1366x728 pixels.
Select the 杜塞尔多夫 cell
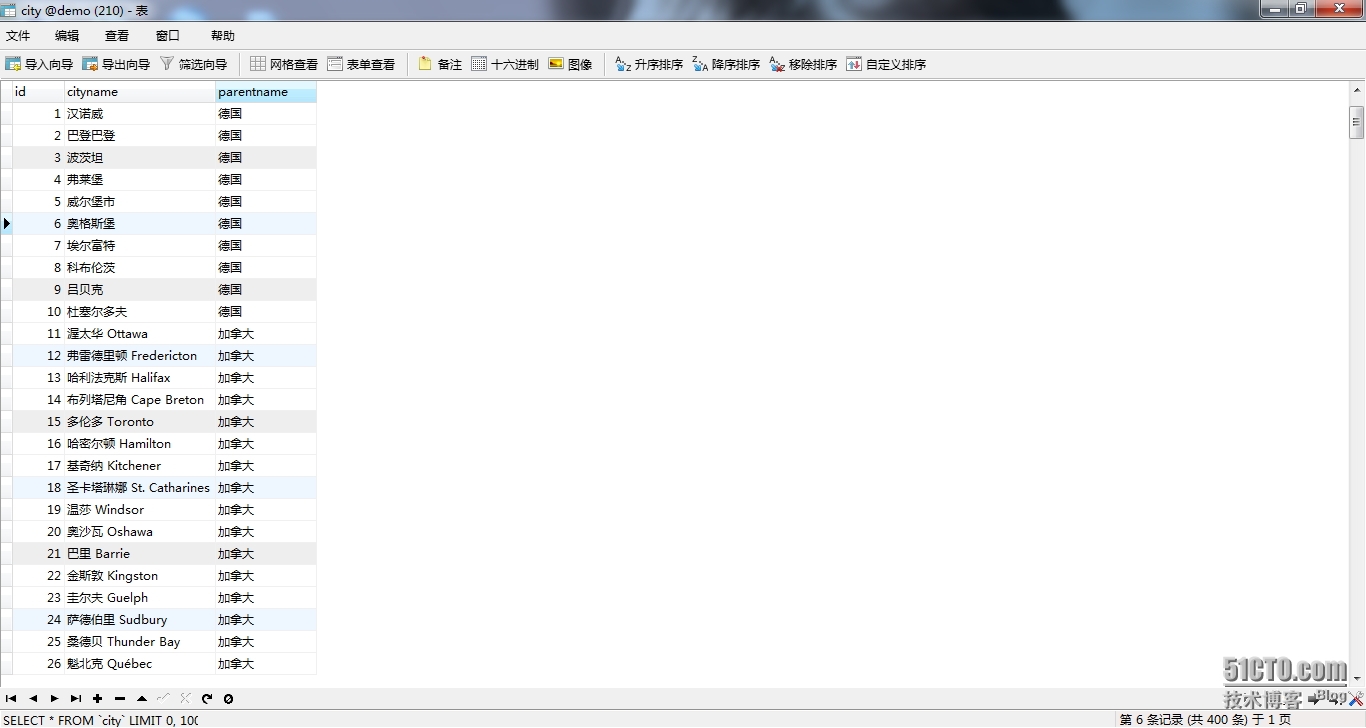tap(140, 312)
